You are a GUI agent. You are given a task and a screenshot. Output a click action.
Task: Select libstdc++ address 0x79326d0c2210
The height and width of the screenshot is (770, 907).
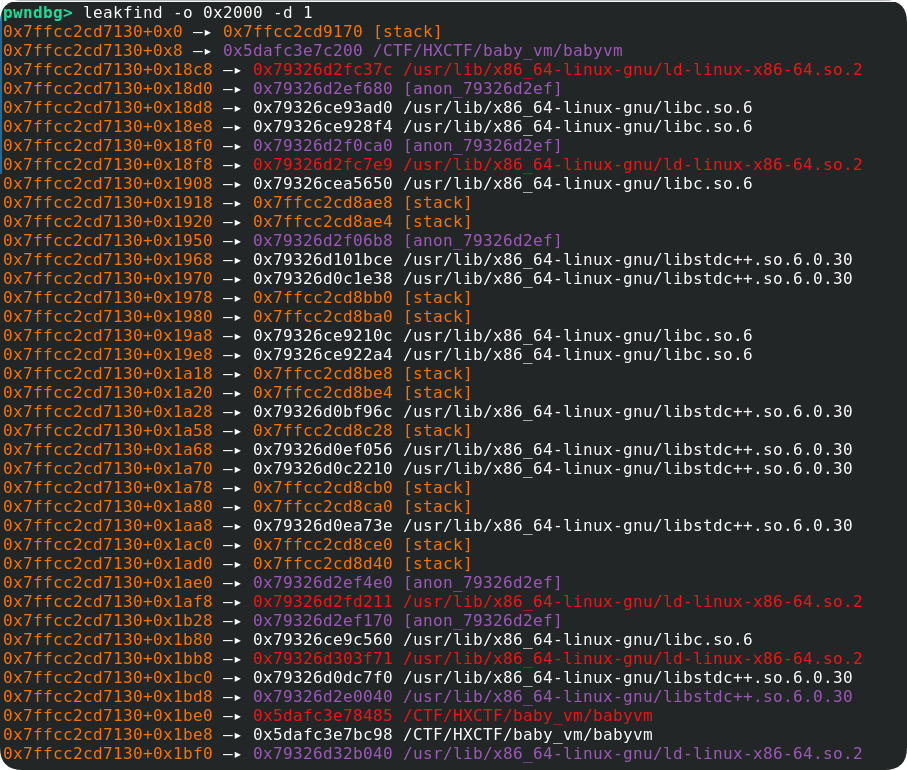[323, 468]
